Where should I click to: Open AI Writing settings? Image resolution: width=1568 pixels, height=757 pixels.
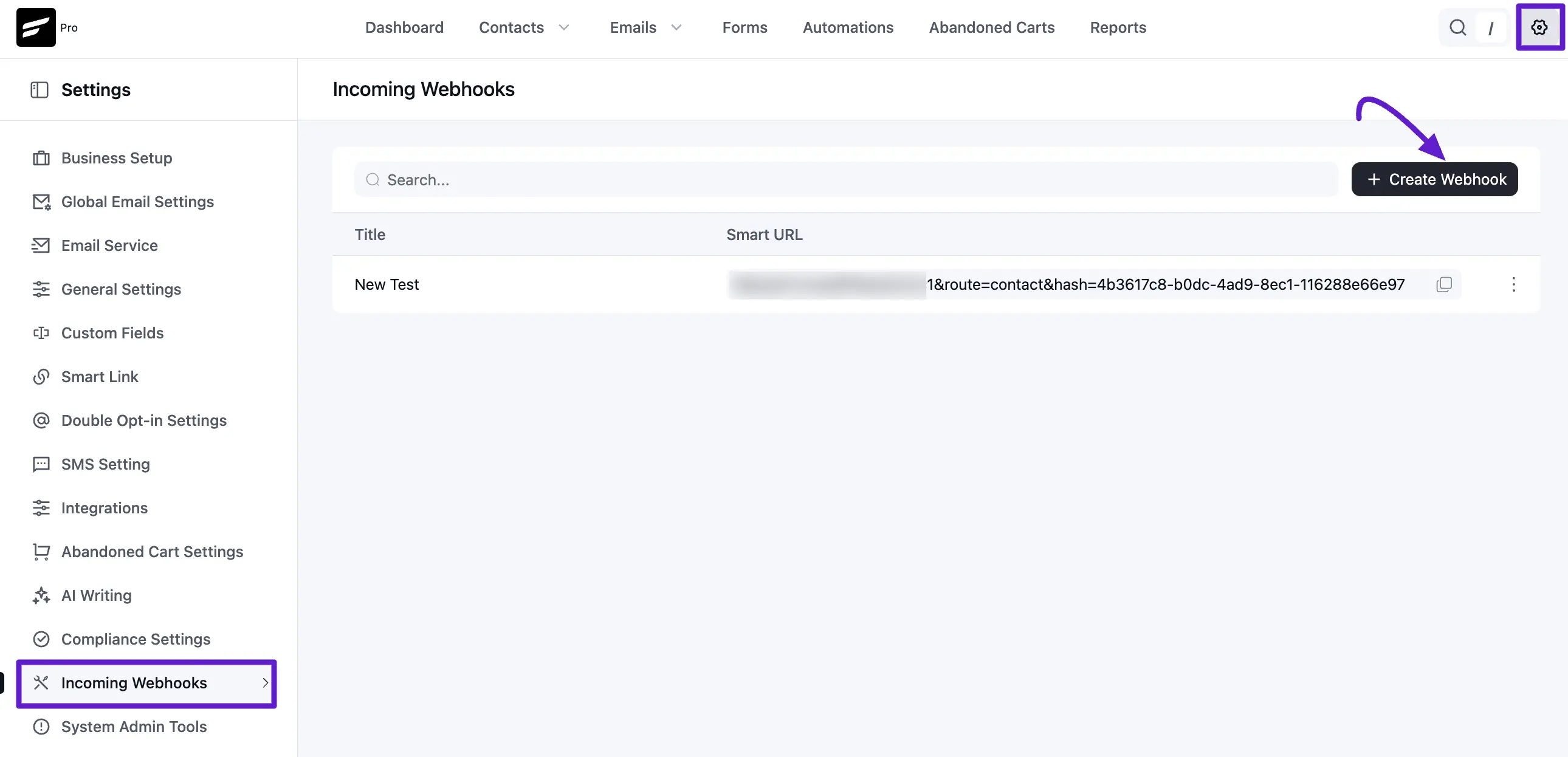[97, 596]
